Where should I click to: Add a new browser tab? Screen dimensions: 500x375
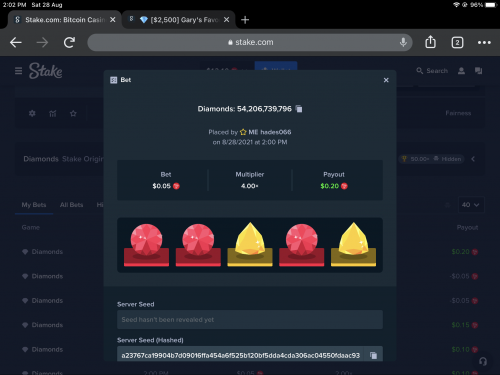click(245, 20)
